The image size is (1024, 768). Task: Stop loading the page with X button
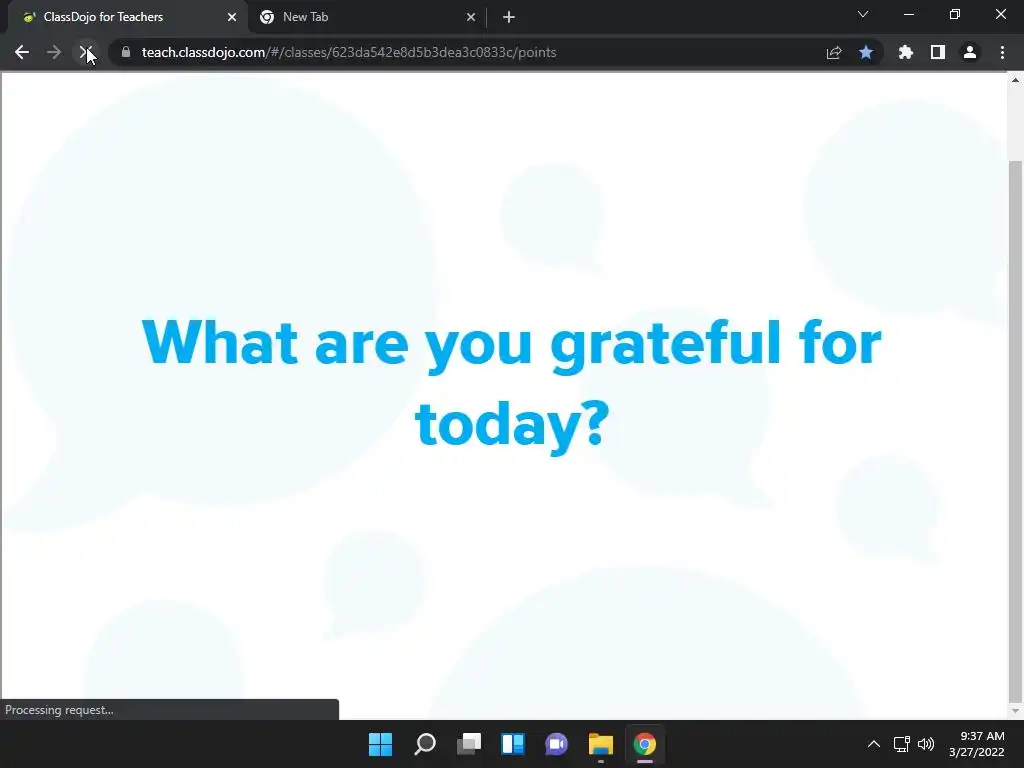pyautogui.click(x=86, y=52)
